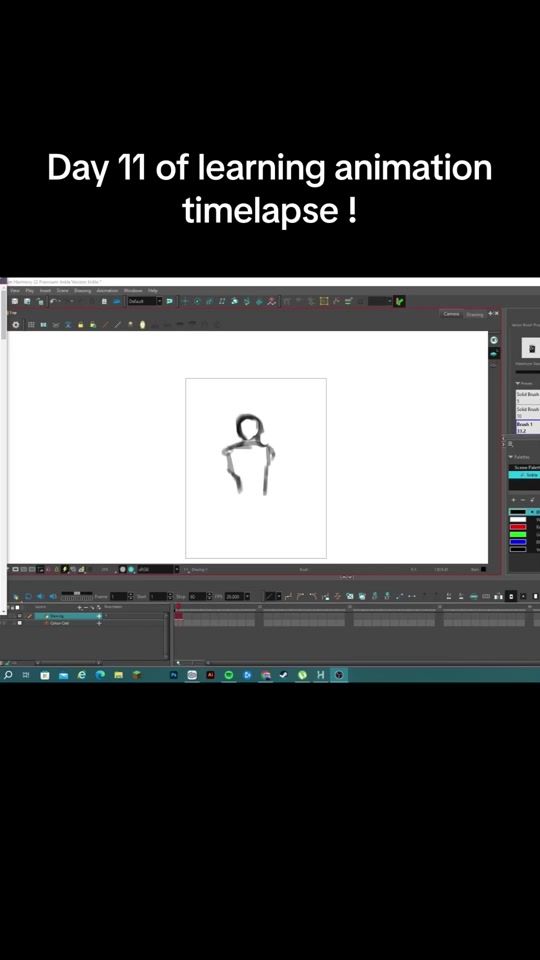Image resolution: width=540 pixels, height=960 pixels.
Task: Click the FPS value field
Action: coord(234,596)
